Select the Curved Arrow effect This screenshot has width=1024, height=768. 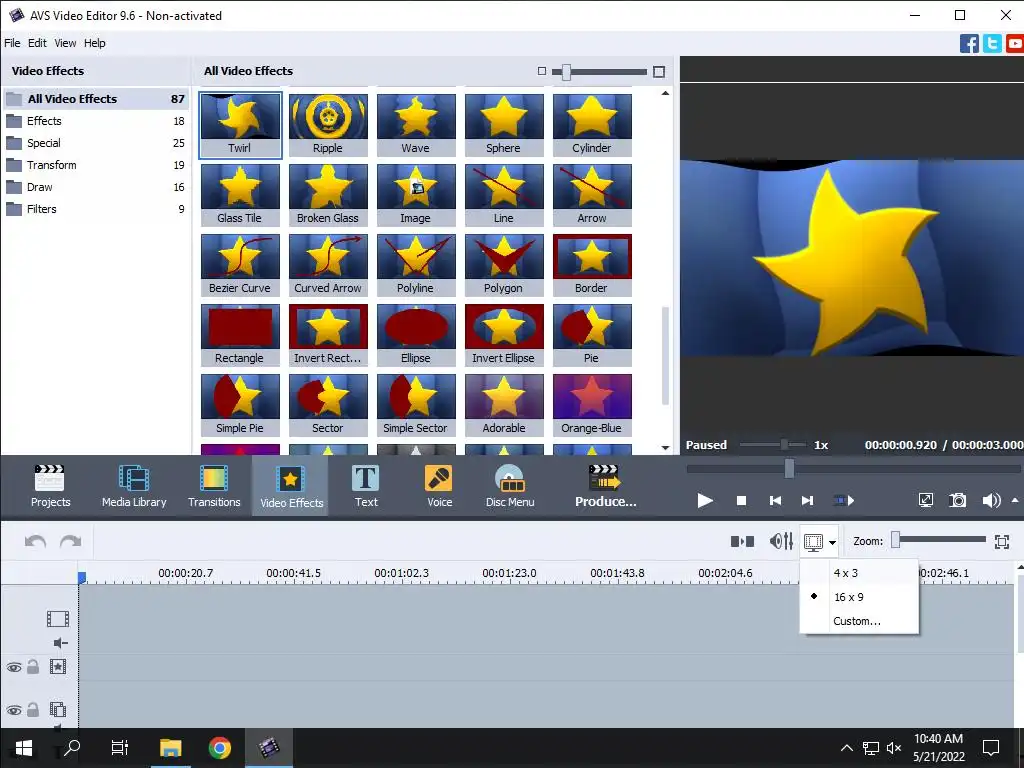328,264
